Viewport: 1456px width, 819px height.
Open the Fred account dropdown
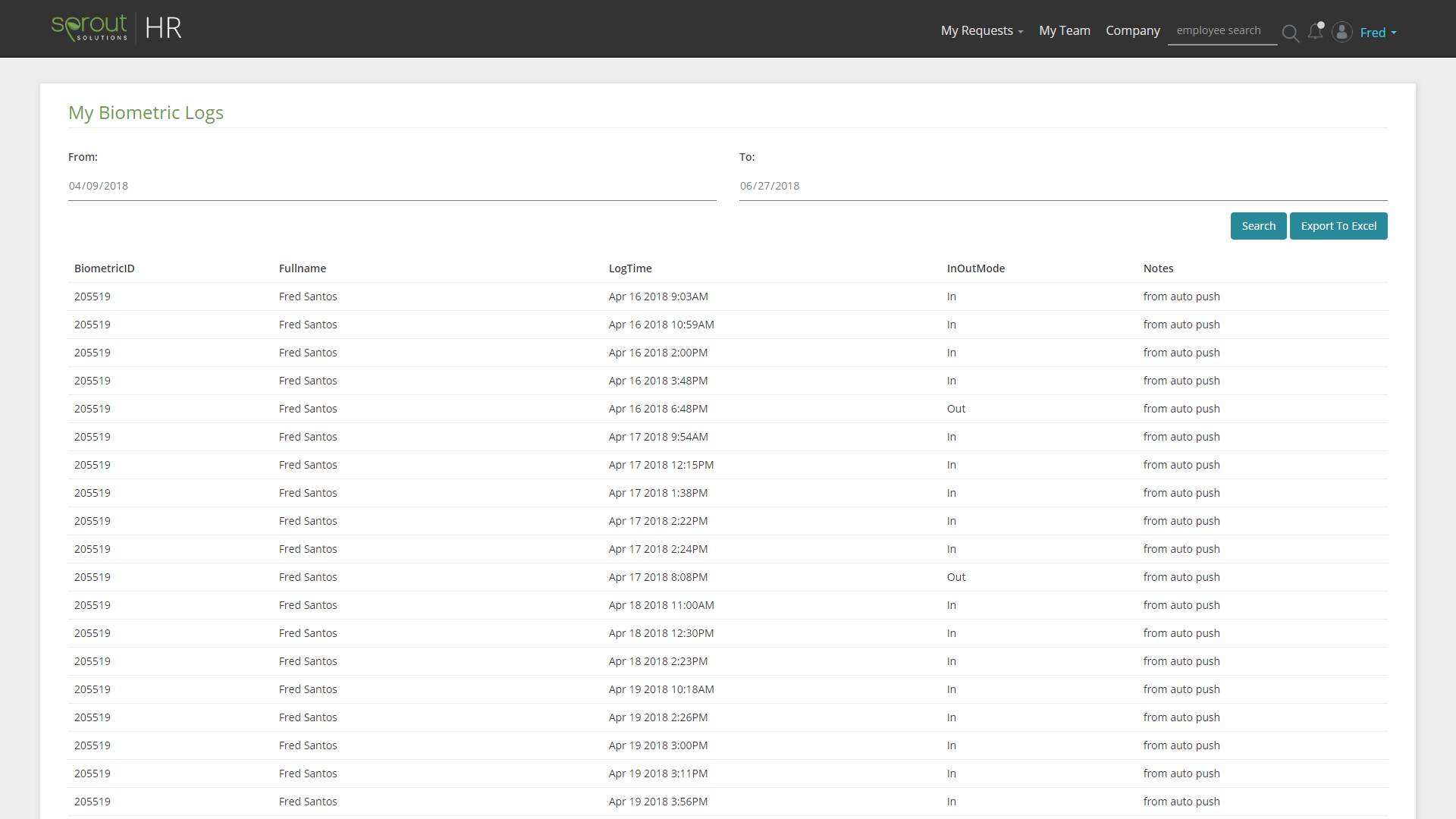point(1379,33)
